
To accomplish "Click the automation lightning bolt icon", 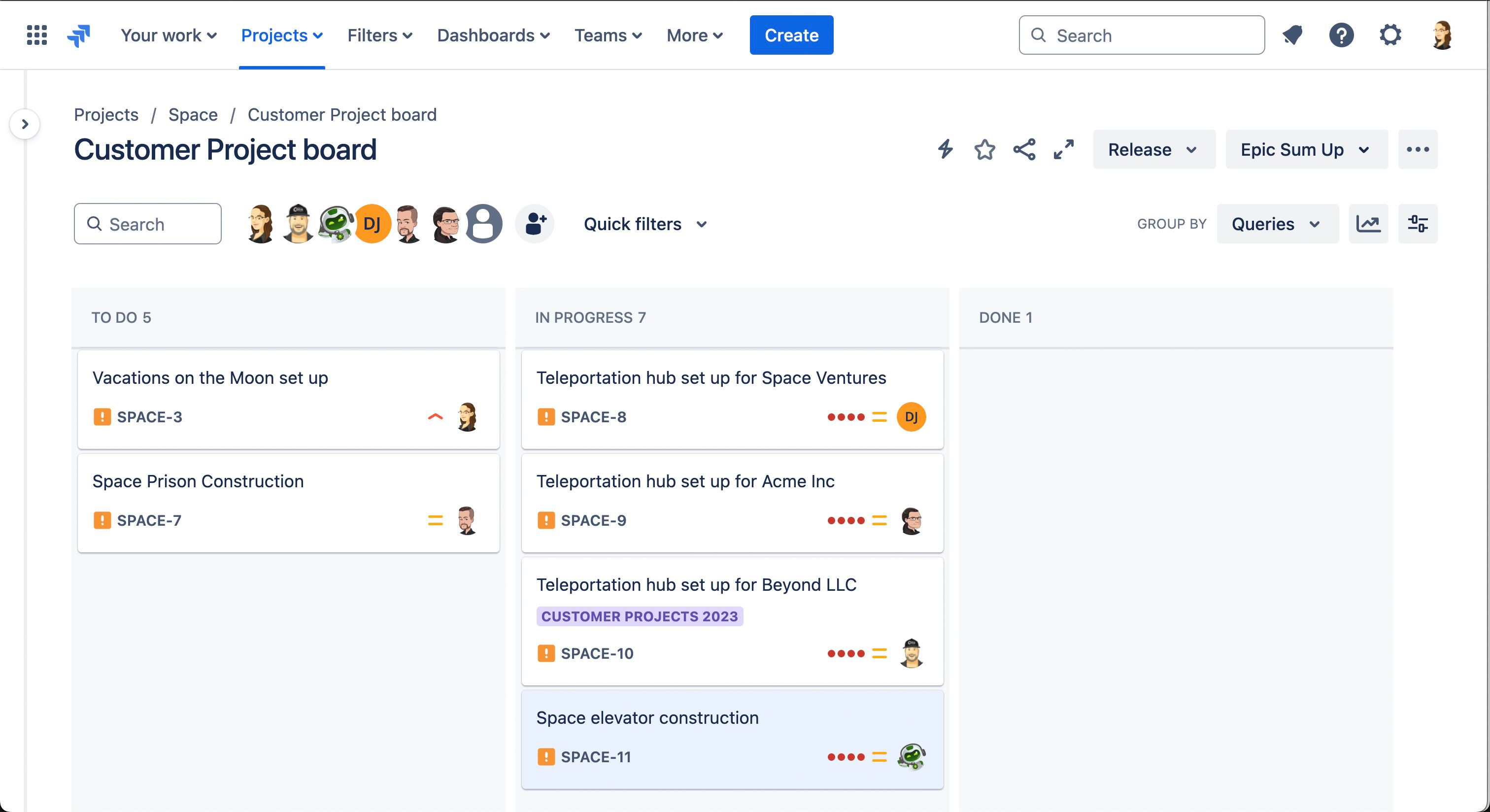I will point(945,149).
